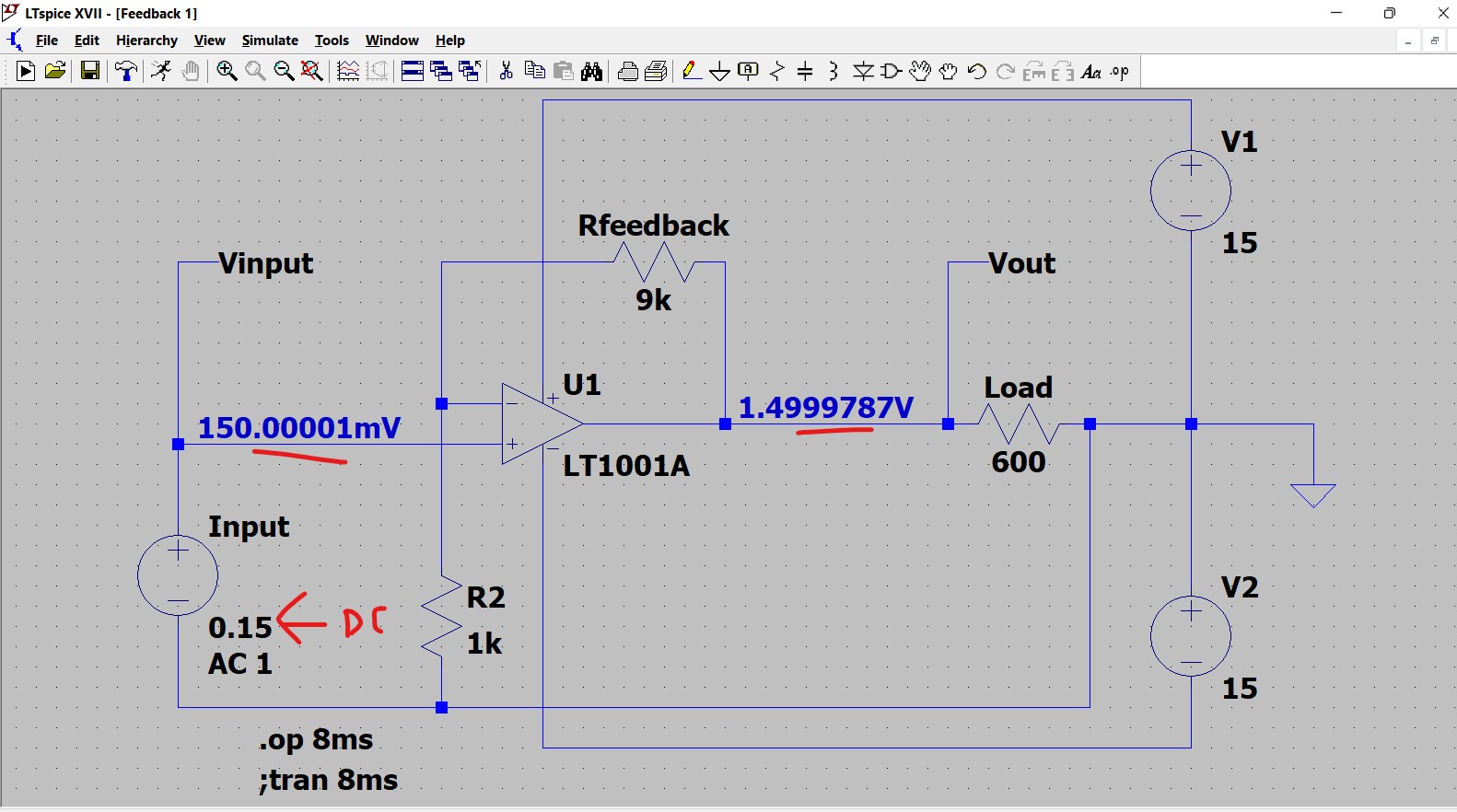Click the Pan magnifier icon
The width and height of the screenshot is (1457, 812).
click(255, 71)
